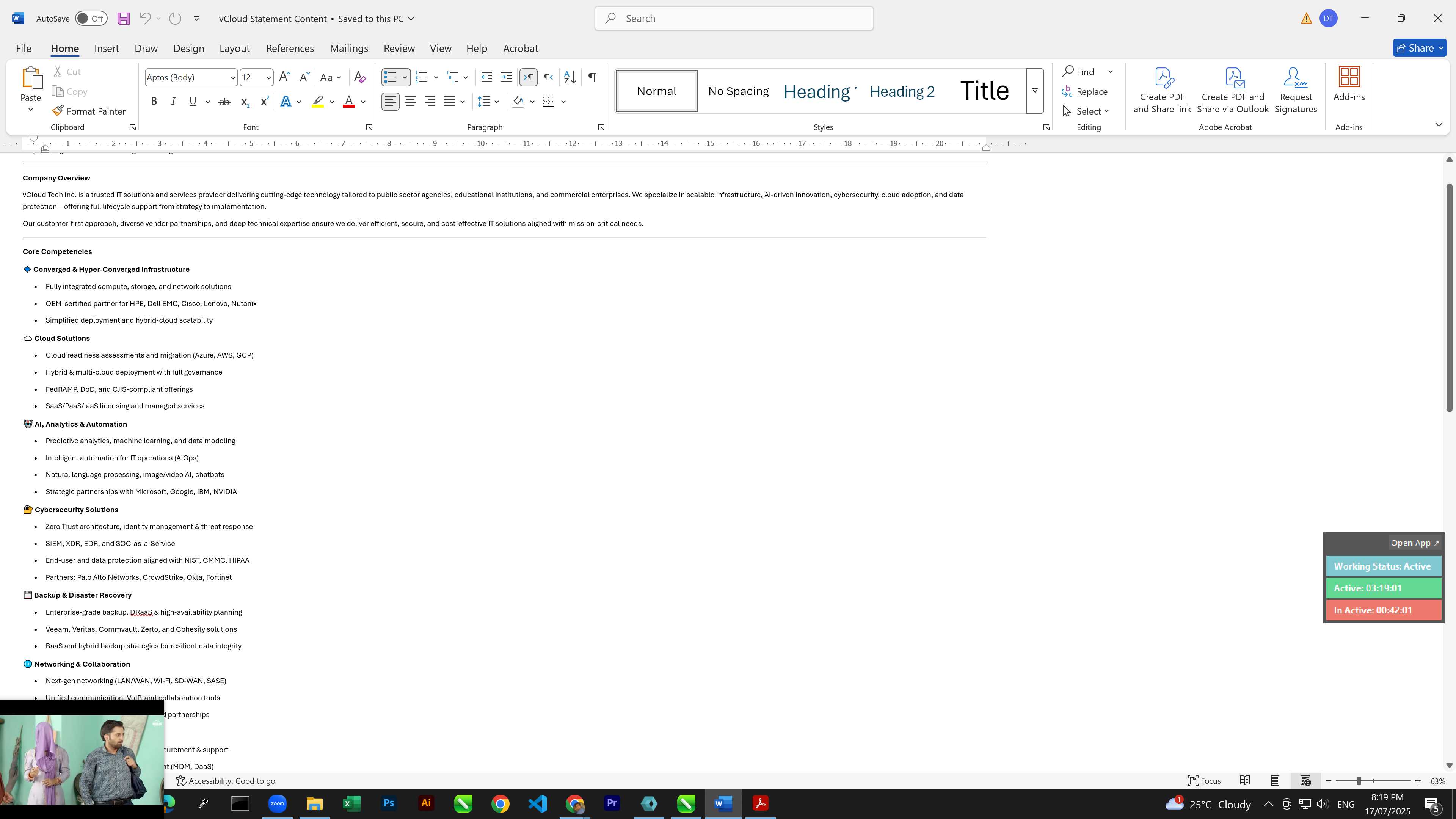Image resolution: width=1456 pixels, height=819 pixels.
Task: Click the Save icon in title bar
Action: point(123,19)
